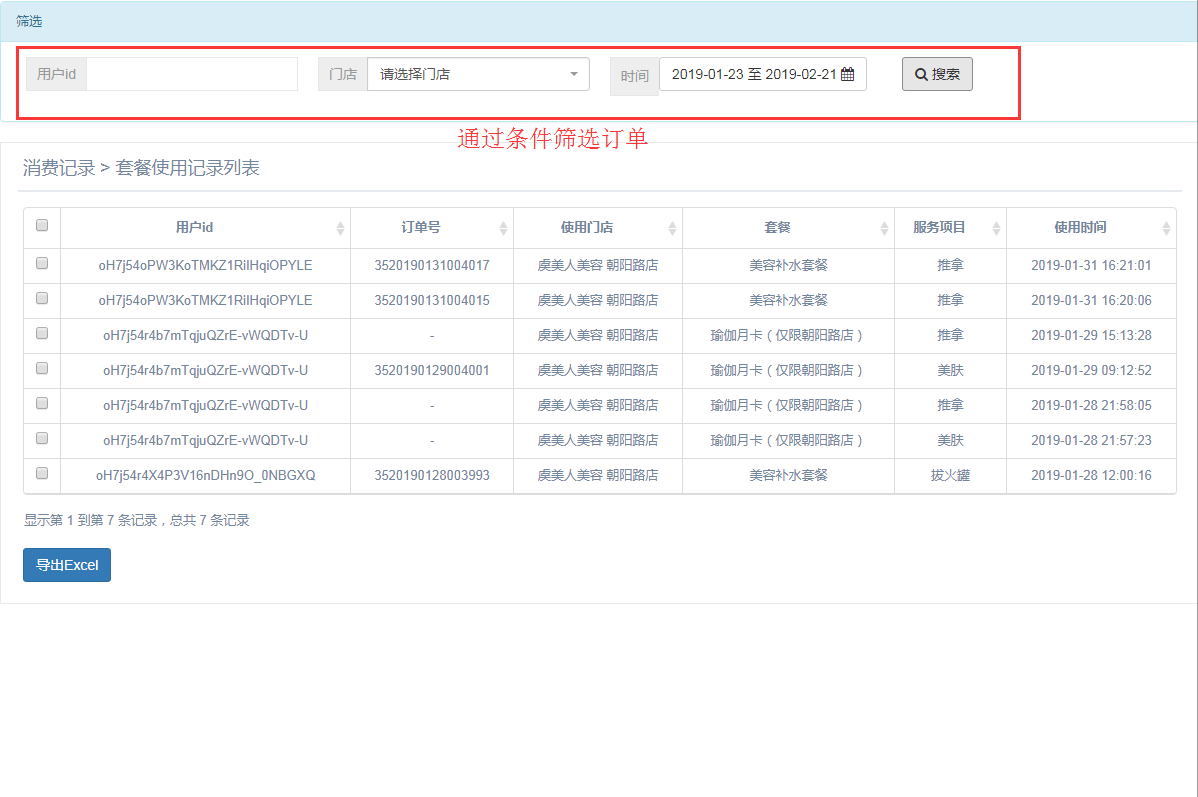The height and width of the screenshot is (797, 1198).
Task: Open the 请选择门店 store dropdown
Action: click(x=478, y=74)
